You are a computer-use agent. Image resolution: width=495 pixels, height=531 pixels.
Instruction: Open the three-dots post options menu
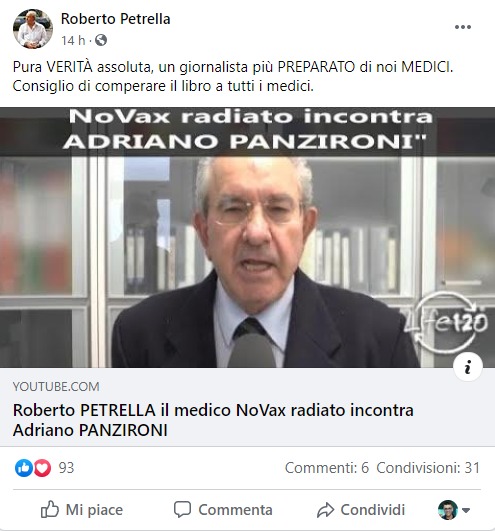pyautogui.click(x=463, y=27)
